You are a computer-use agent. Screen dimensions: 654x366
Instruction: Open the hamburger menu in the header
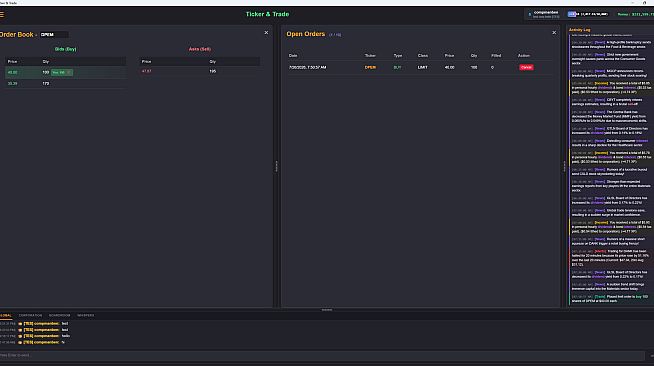[x=2, y=14]
